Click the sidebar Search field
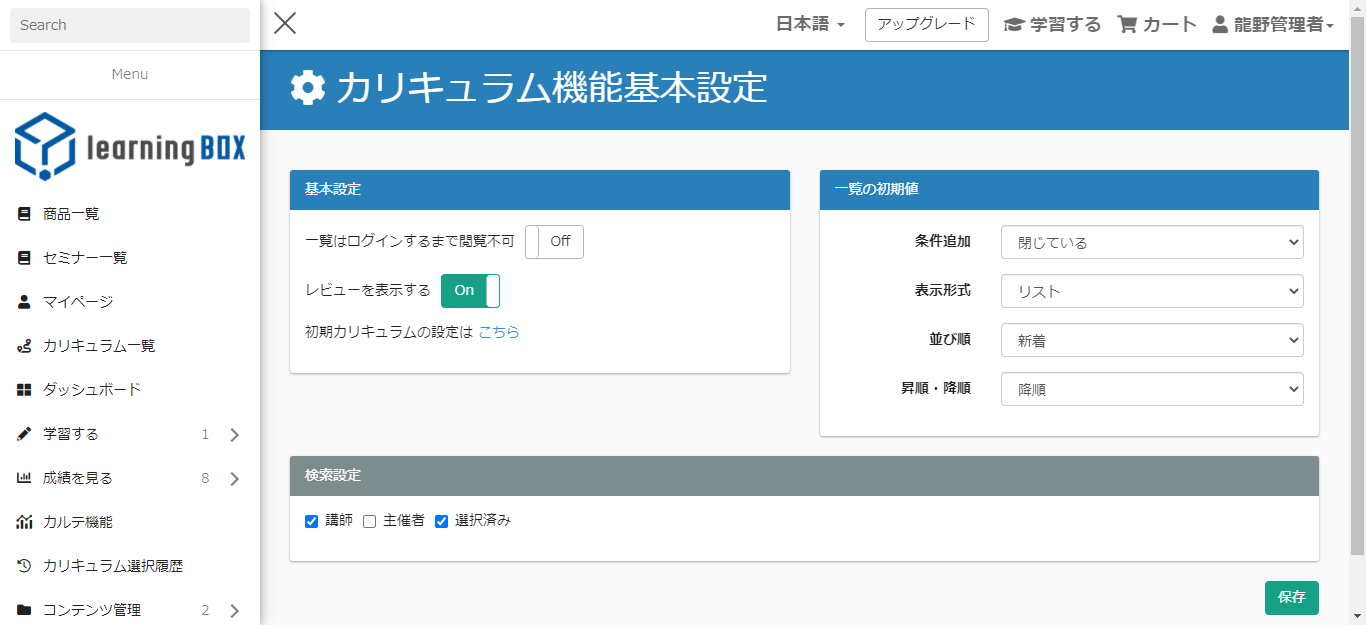Image resolution: width=1366 pixels, height=625 pixels. (130, 25)
